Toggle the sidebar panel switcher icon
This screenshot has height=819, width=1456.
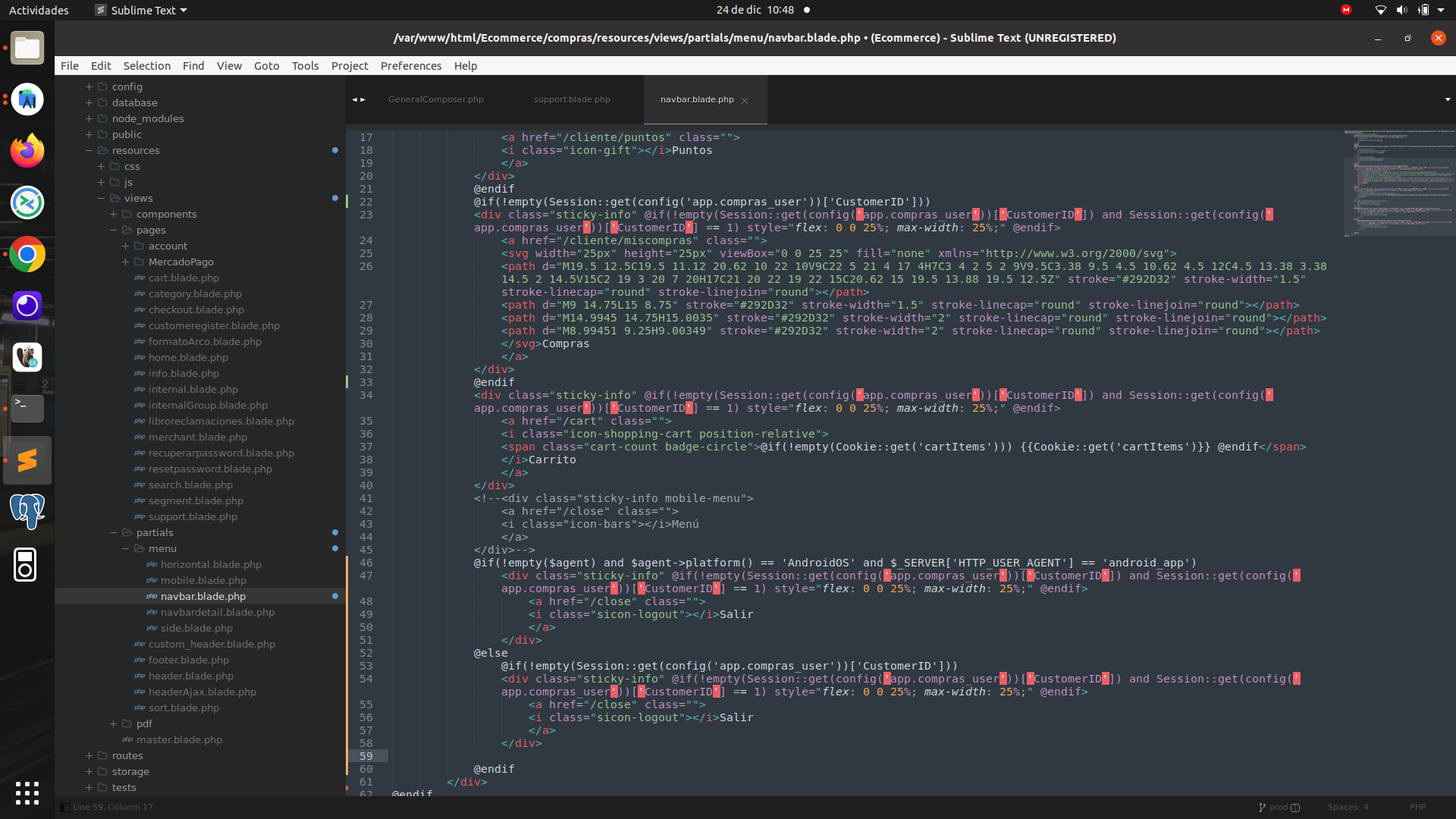[x=65, y=807]
